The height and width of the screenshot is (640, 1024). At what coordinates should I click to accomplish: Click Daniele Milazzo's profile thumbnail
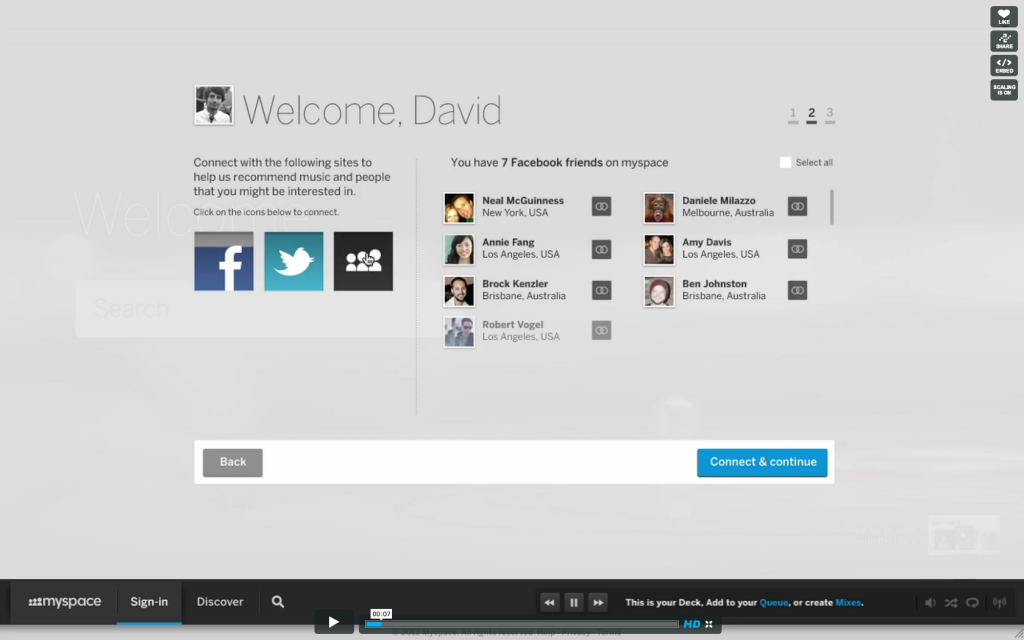click(659, 208)
